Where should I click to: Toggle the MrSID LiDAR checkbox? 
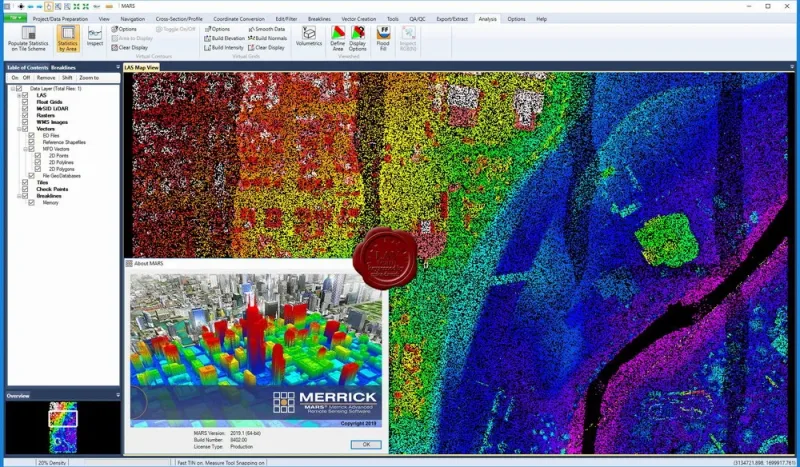[25, 109]
